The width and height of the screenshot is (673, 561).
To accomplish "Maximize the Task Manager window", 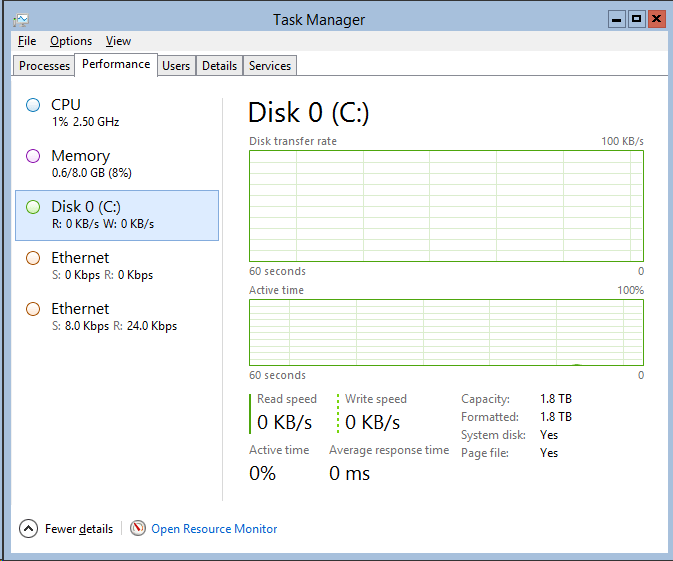I will [637, 19].
